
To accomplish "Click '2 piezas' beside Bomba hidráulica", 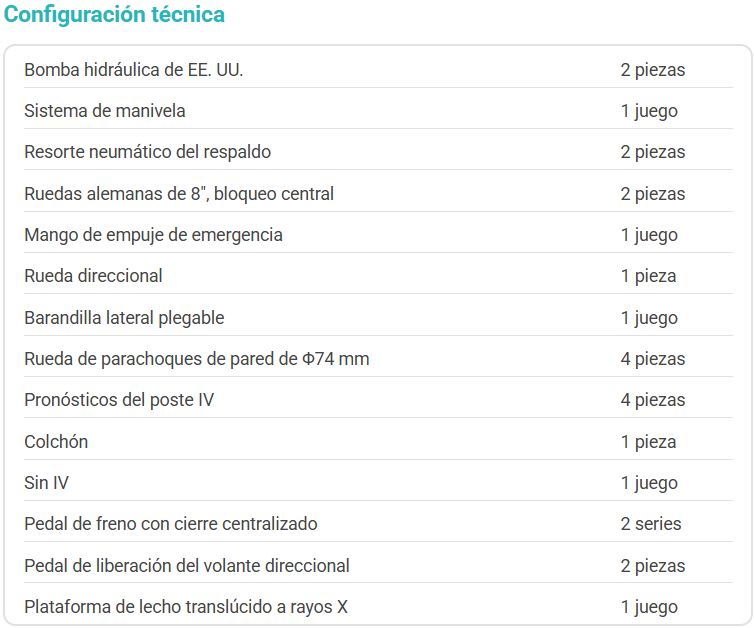I will (653, 70).
